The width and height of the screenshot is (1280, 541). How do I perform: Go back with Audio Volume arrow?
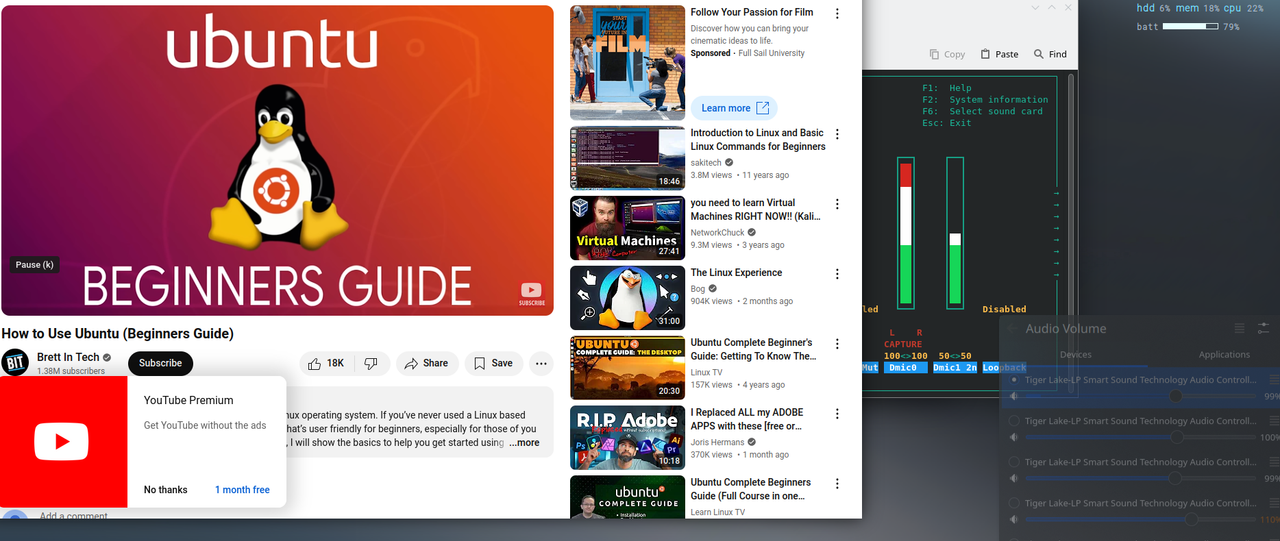point(1011,328)
